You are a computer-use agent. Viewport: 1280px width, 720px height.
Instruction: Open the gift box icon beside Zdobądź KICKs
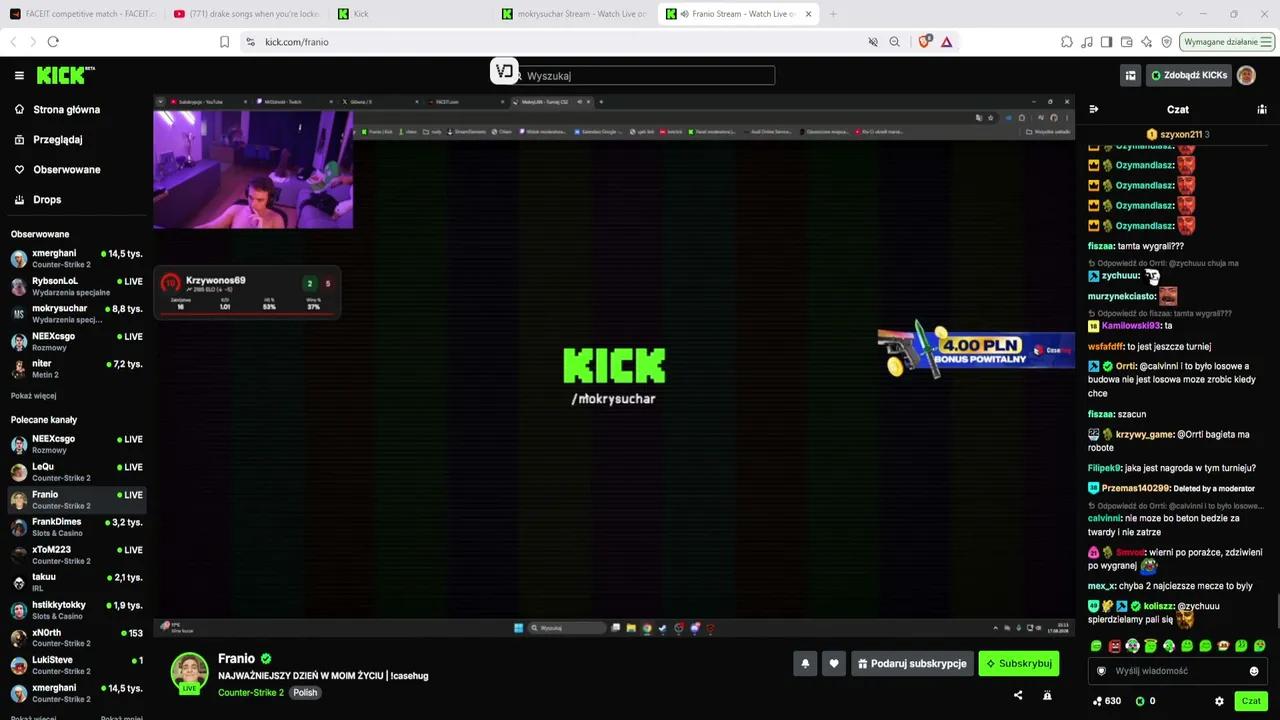click(x=1130, y=75)
